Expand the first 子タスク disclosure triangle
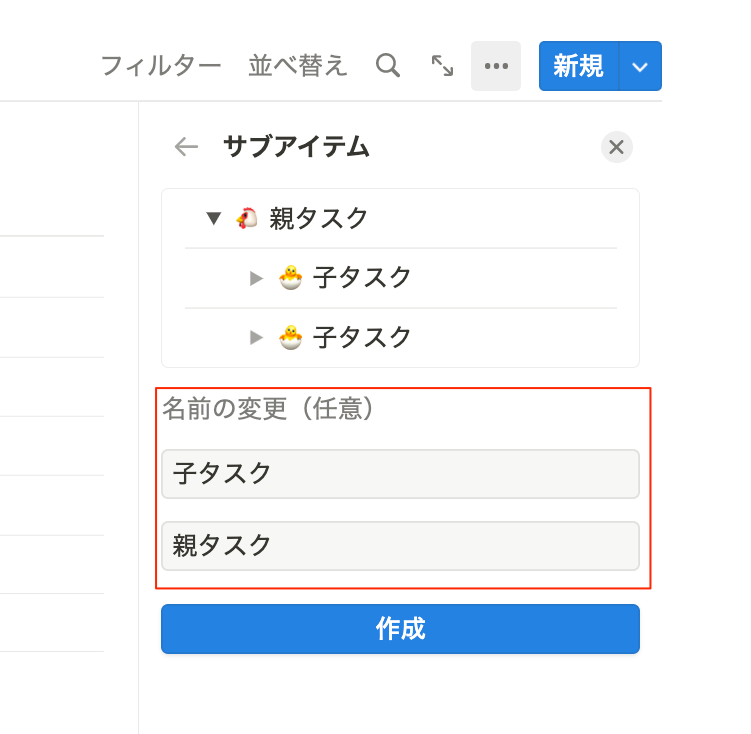 pyautogui.click(x=257, y=278)
